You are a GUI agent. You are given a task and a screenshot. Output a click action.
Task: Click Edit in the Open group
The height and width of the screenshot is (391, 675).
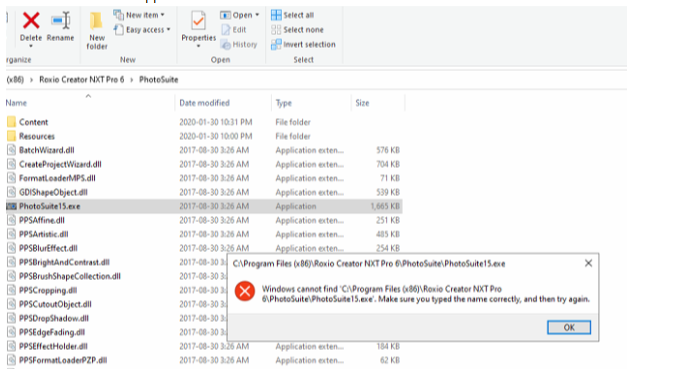[234, 30]
